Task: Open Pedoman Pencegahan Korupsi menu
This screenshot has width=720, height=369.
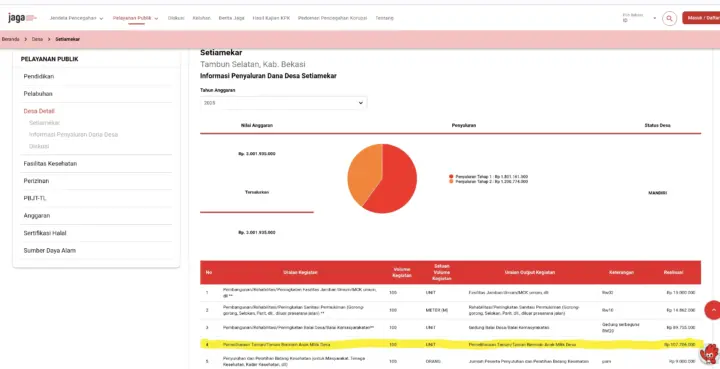Action: click(332, 18)
